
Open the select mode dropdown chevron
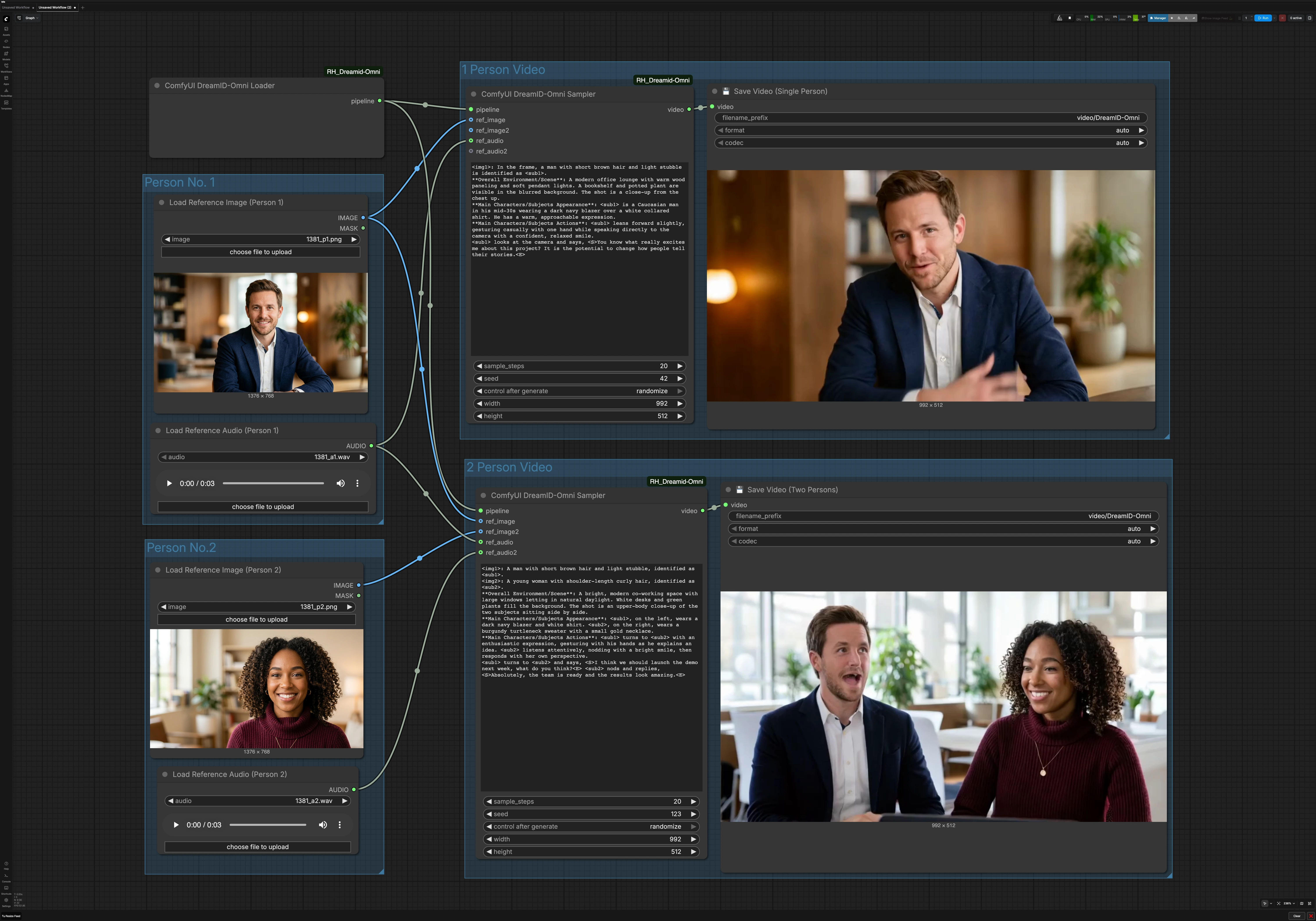click(x=1271, y=903)
